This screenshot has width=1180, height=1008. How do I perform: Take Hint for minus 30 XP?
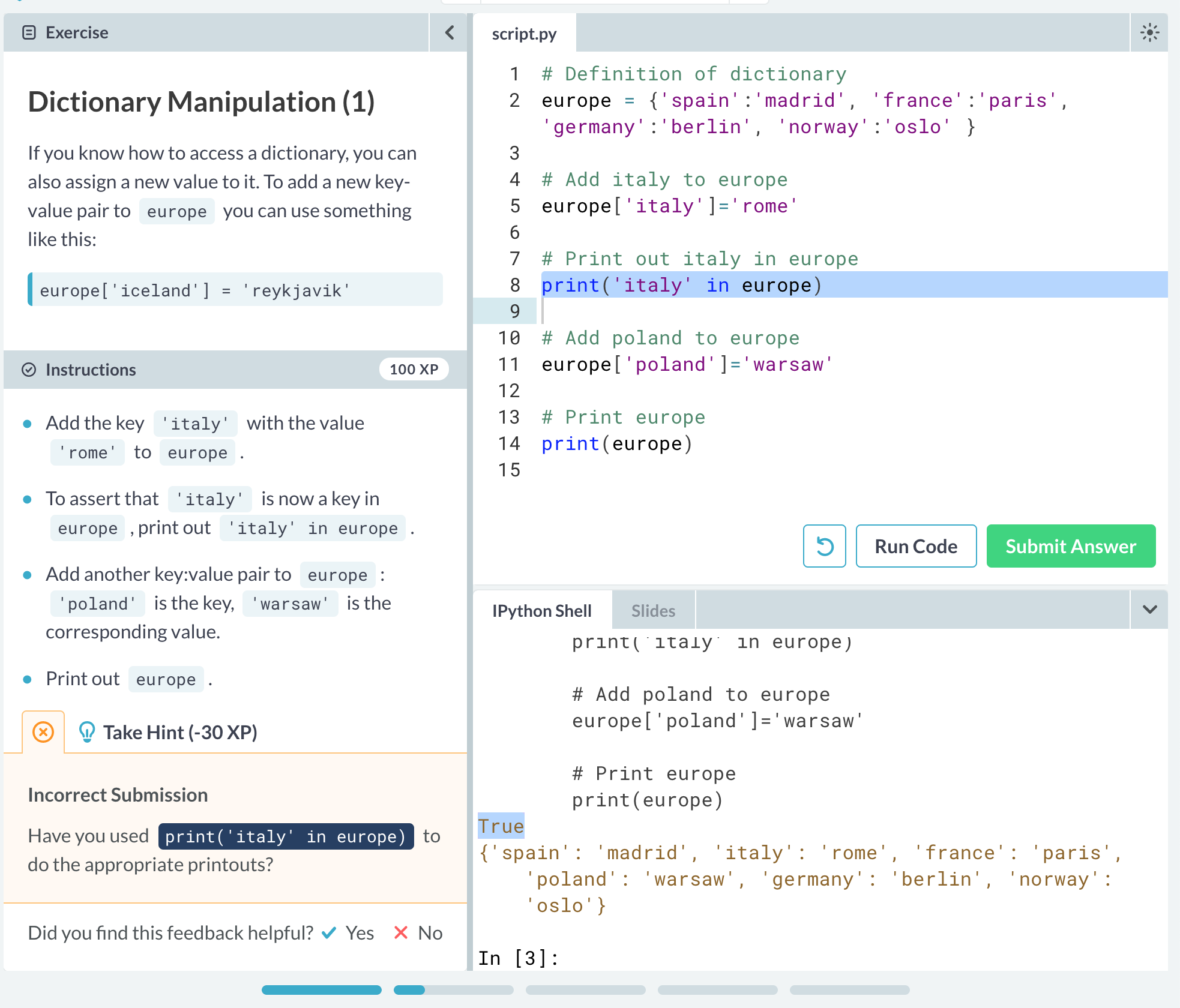click(180, 732)
